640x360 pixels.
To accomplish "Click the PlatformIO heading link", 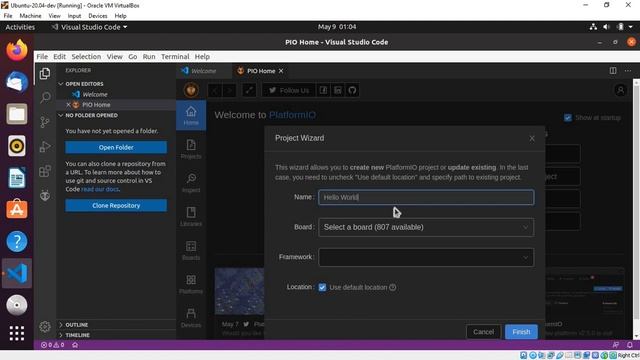I will (x=292, y=115).
